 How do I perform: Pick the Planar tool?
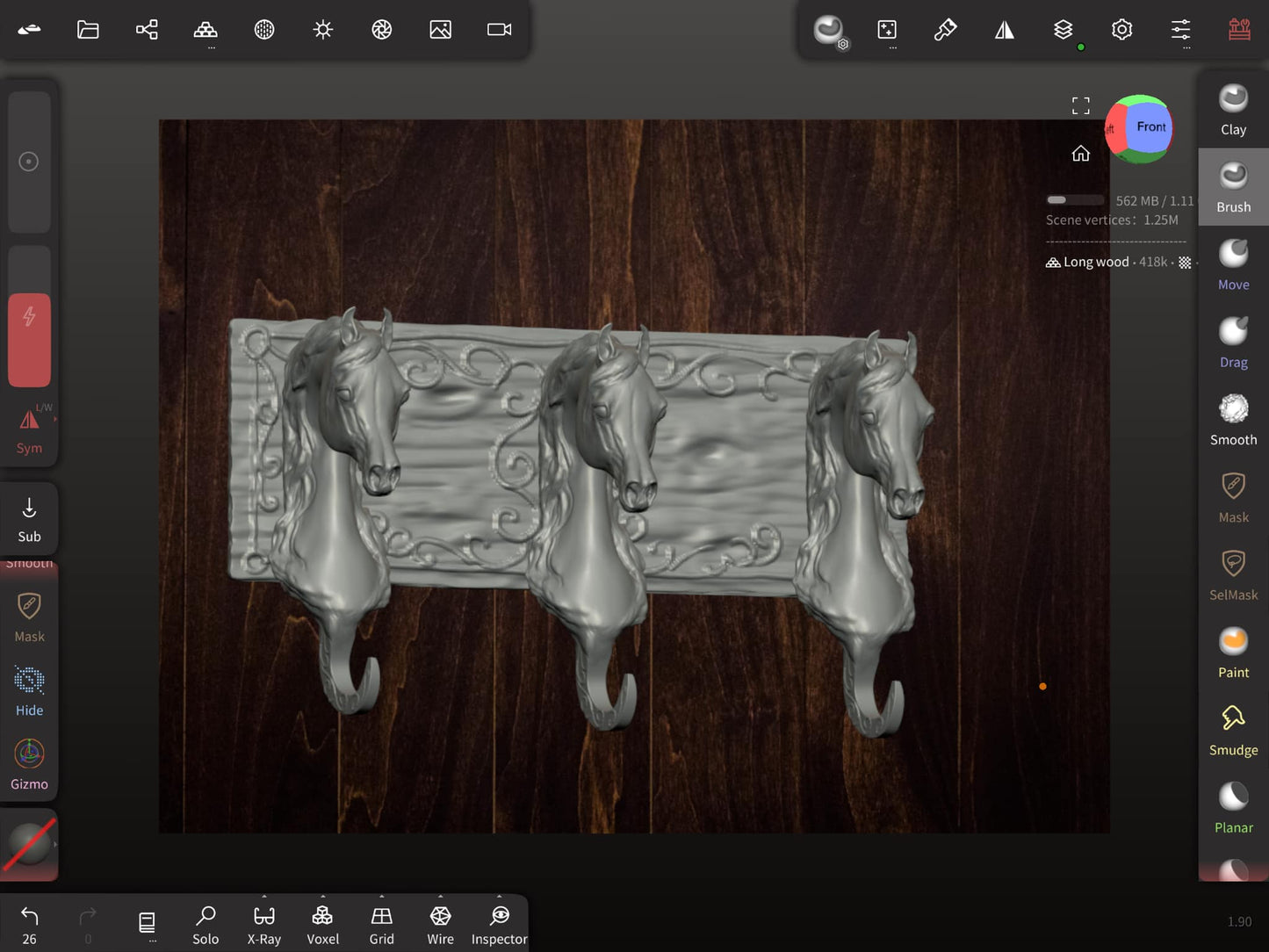click(x=1233, y=807)
